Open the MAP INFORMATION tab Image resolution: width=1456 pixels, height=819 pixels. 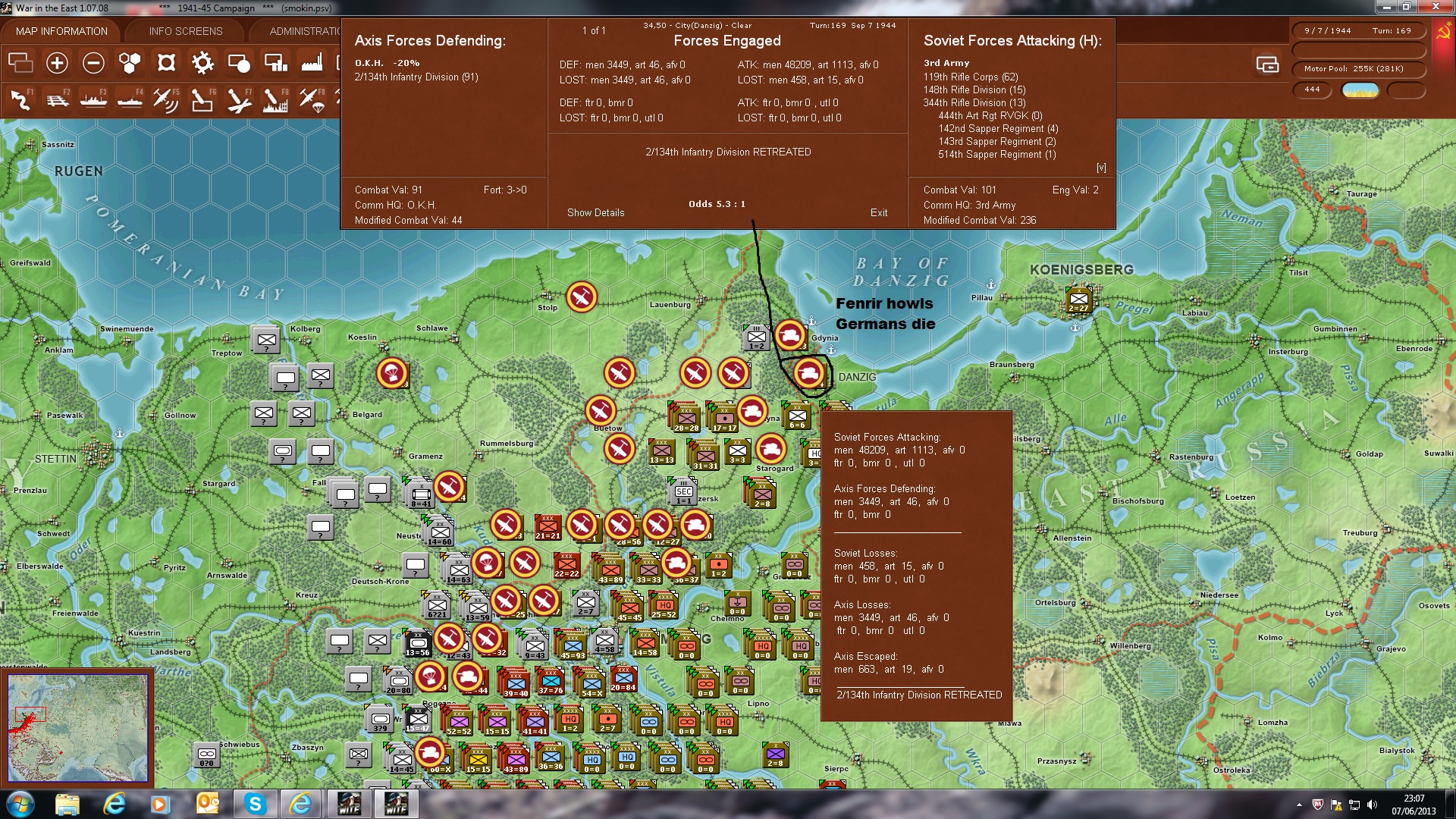click(x=61, y=31)
